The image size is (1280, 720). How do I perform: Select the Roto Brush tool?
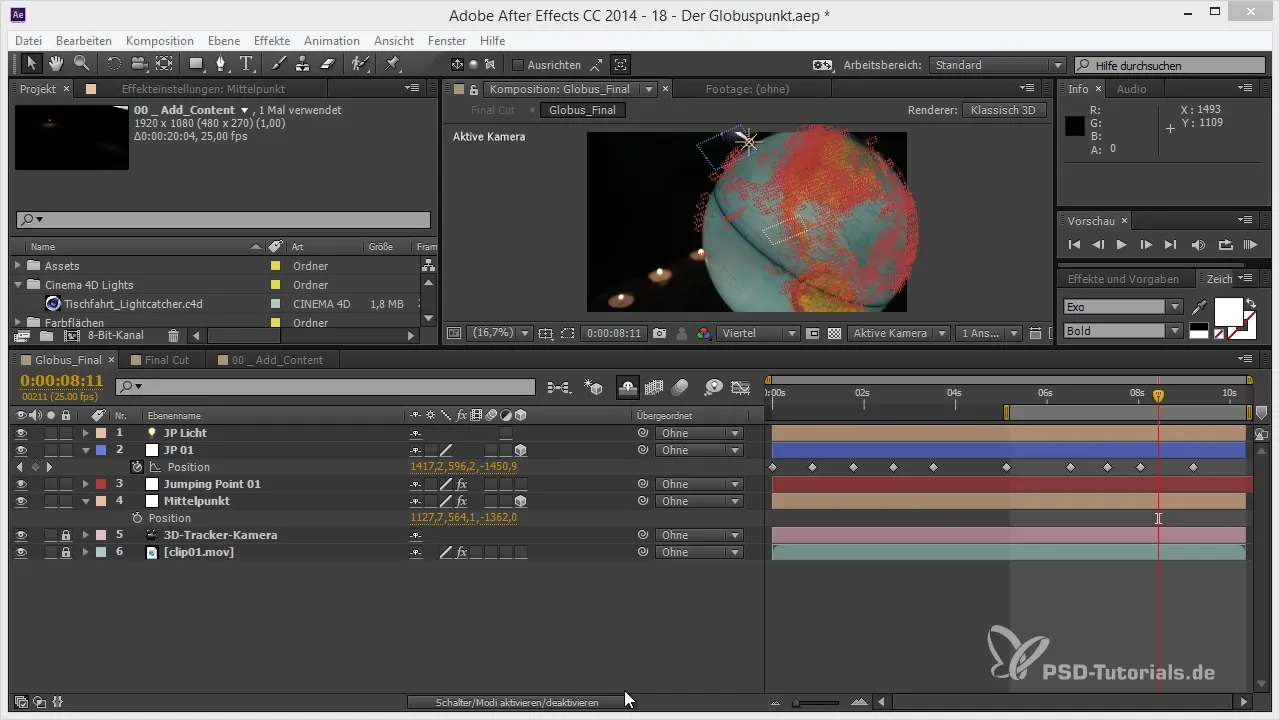(x=360, y=64)
